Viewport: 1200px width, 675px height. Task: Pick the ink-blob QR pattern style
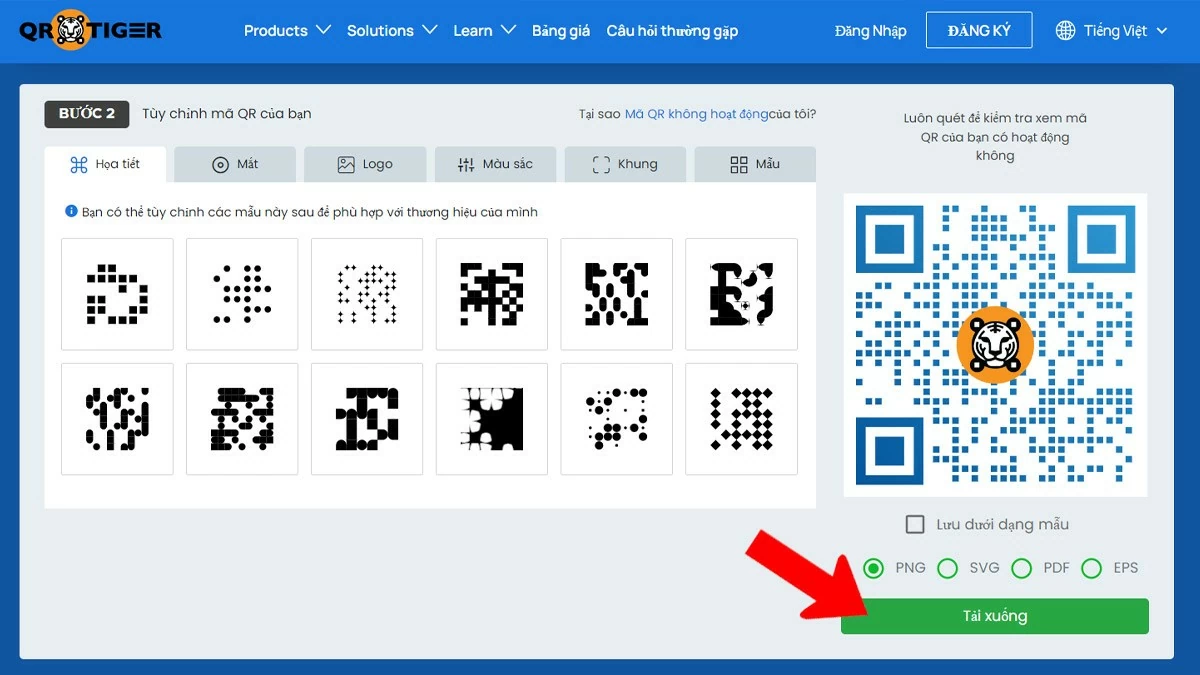[492, 418]
